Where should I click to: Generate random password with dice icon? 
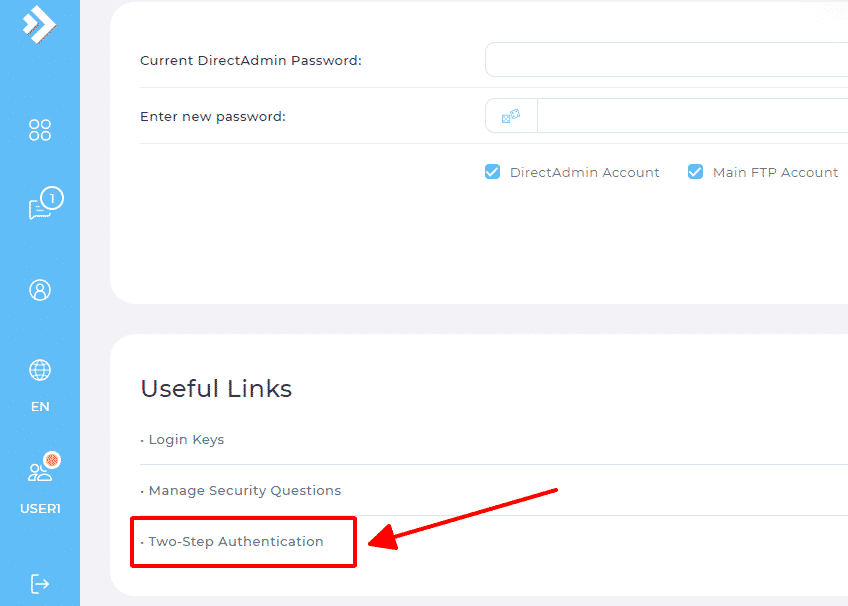pos(511,116)
